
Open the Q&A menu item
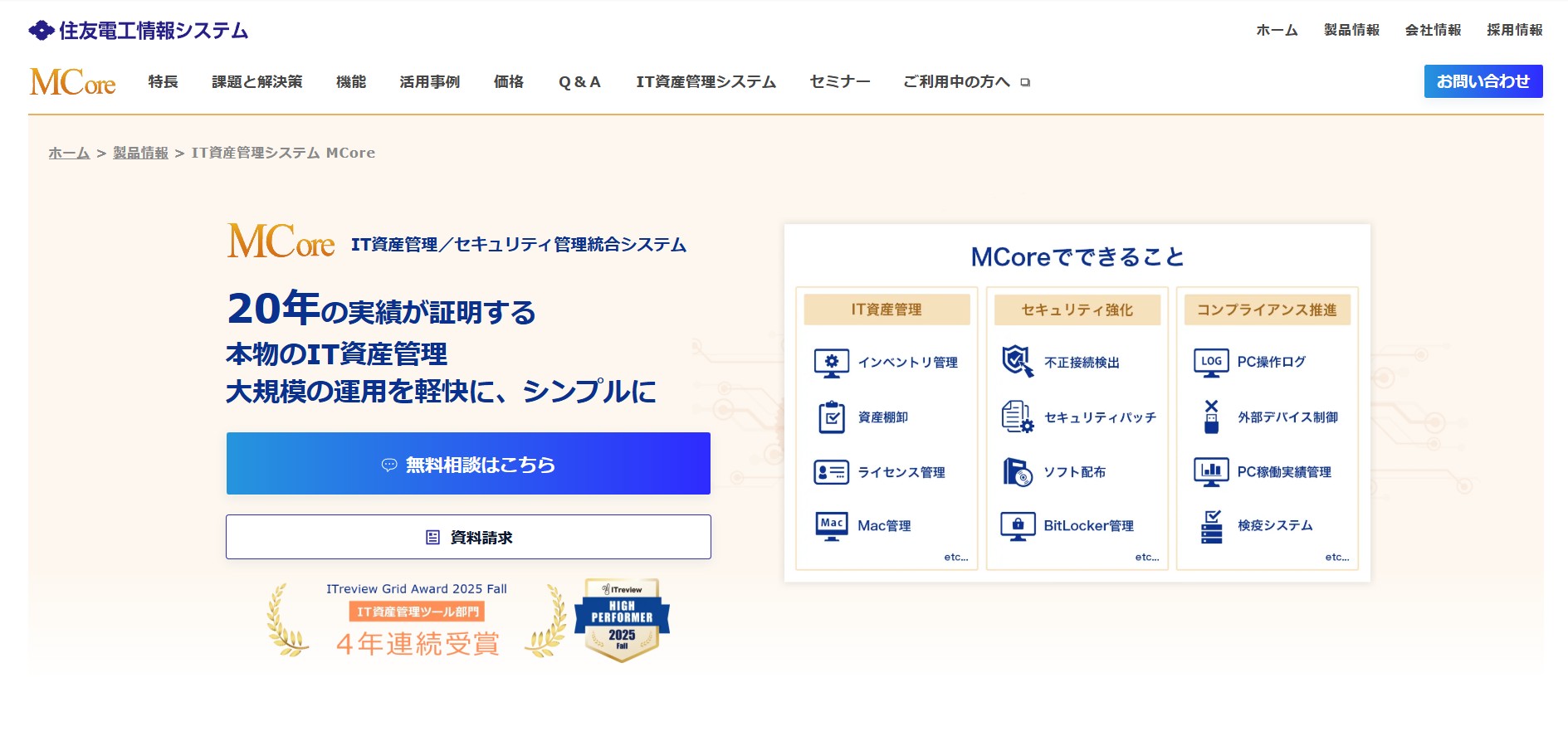[x=579, y=81]
